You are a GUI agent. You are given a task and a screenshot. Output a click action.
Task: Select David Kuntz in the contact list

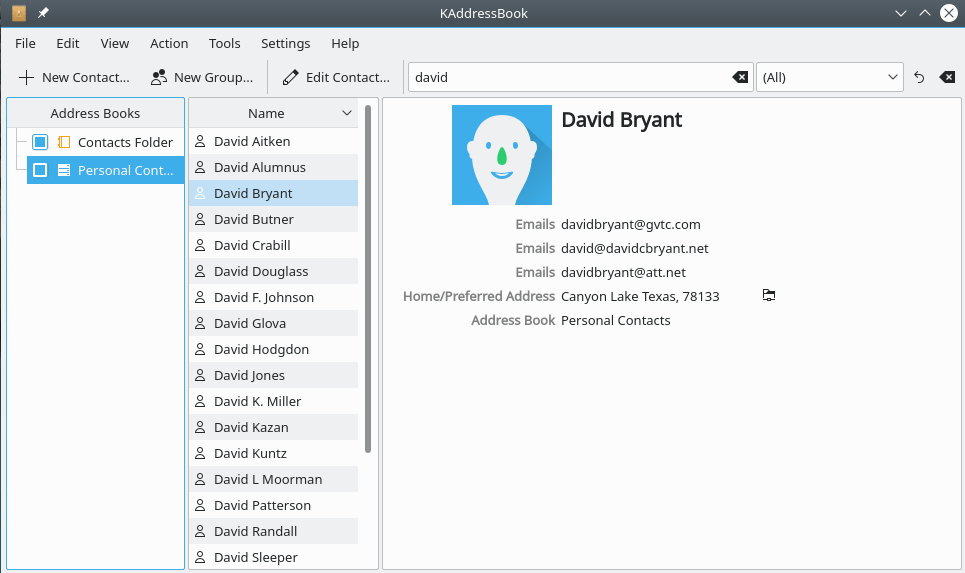273,454
